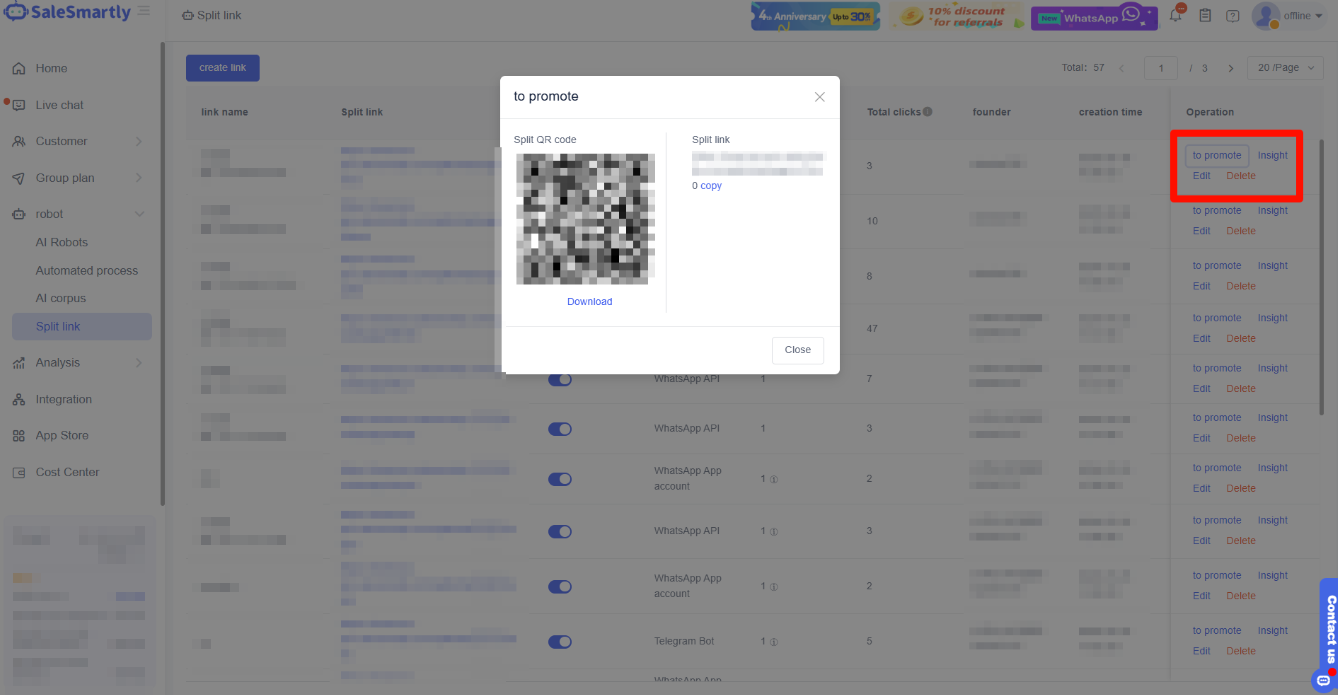The image size is (1338, 695).
Task: Toggle switch for first WhatsApp App account row
Action: [x=560, y=479]
